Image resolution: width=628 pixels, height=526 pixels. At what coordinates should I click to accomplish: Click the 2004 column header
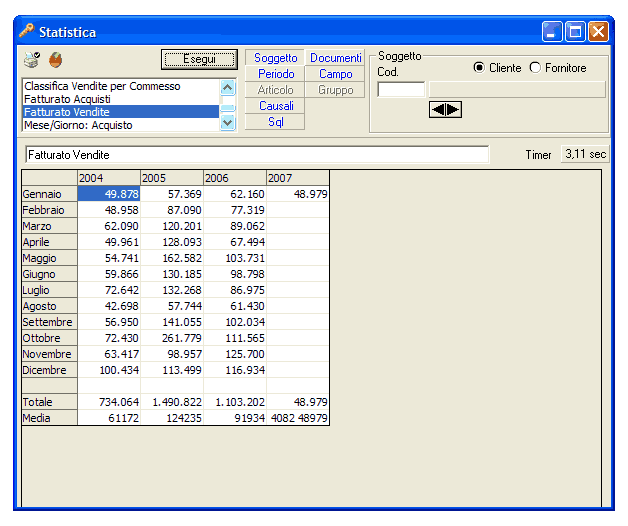[x=109, y=178]
